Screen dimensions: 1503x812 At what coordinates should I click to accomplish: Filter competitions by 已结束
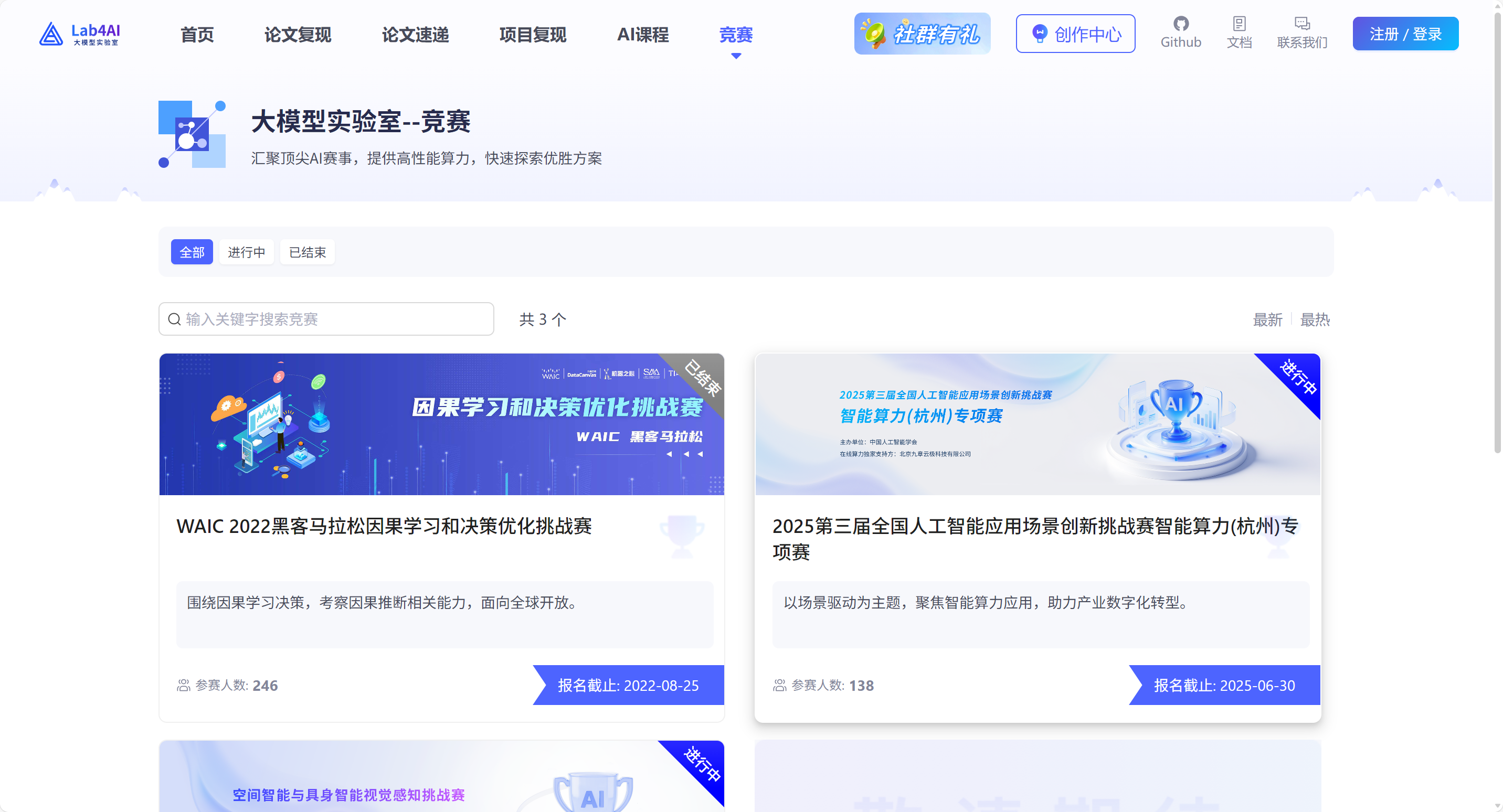[308, 252]
